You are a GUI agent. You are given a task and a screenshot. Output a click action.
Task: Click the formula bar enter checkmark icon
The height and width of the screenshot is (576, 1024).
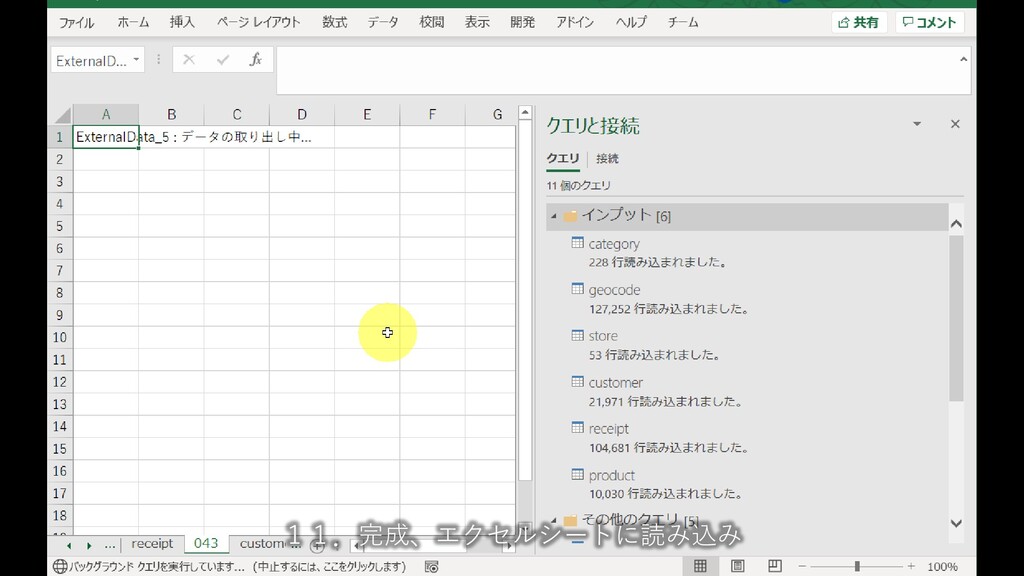[222, 60]
